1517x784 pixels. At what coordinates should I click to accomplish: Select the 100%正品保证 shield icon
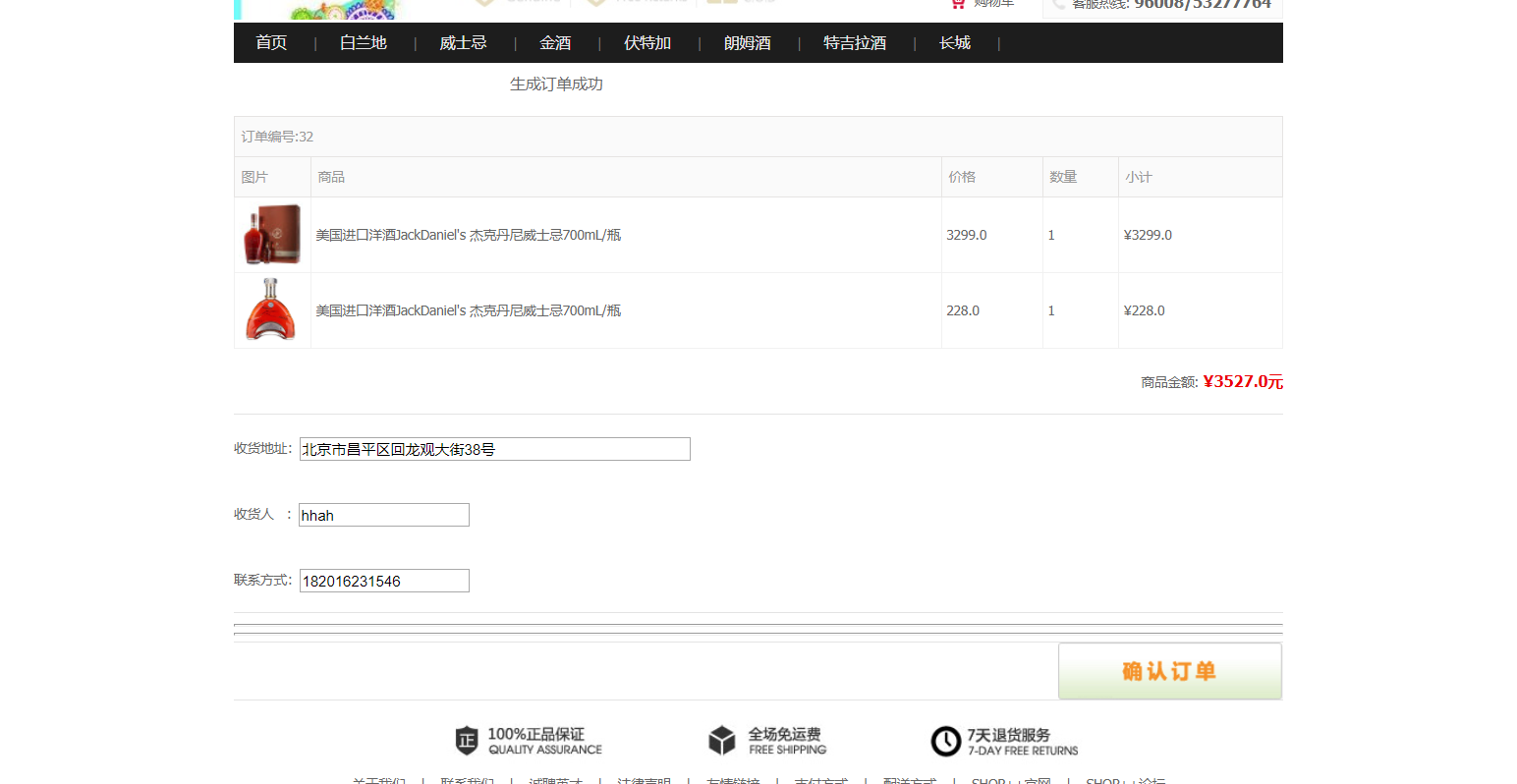467,741
